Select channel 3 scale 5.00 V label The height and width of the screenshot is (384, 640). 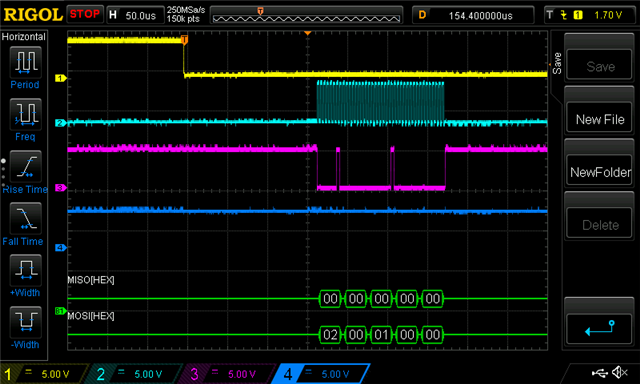tap(242, 374)
